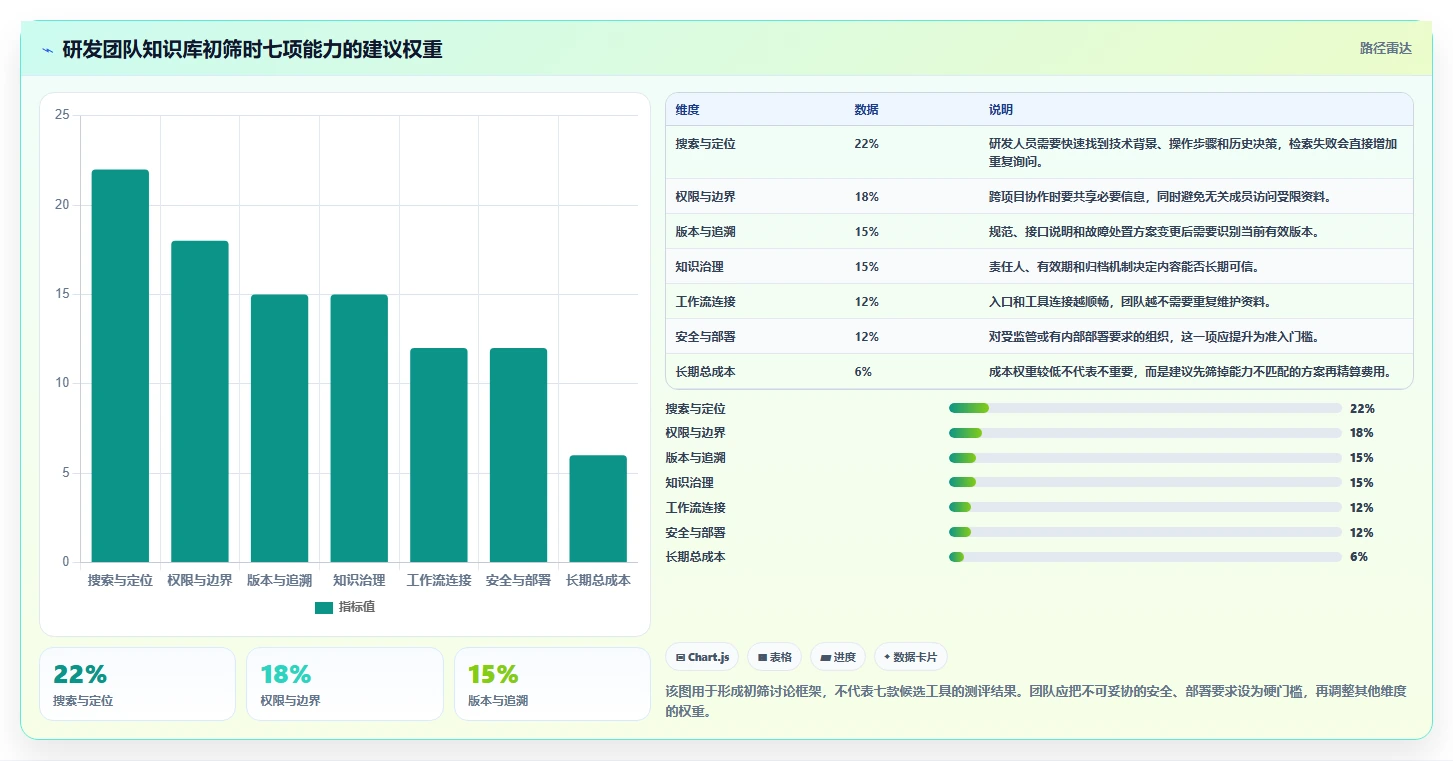Click the 权限与边界 progress bar

pyautogui.click(x=1145, y=433)
